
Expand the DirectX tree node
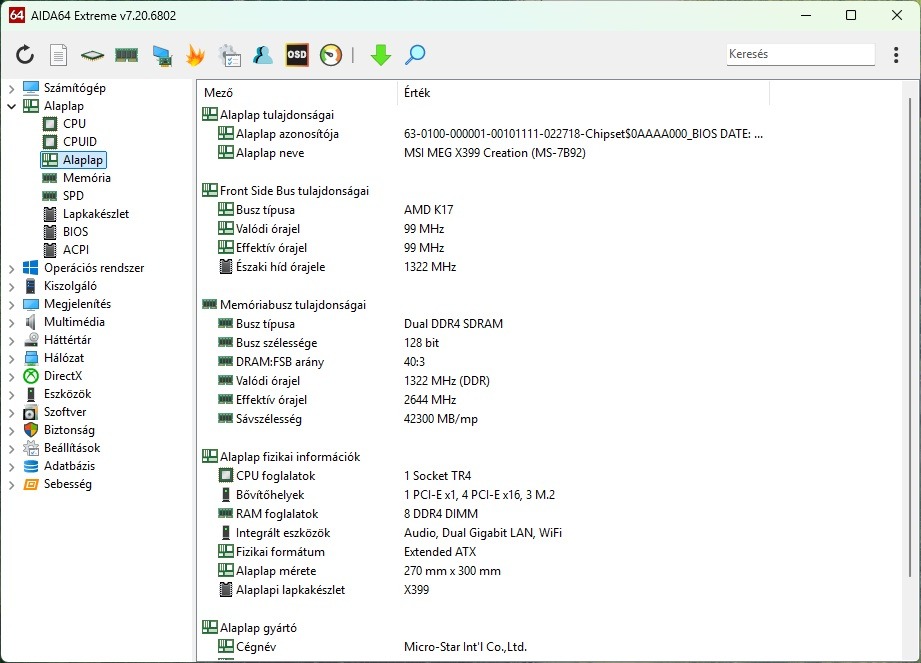click(11, 376)
